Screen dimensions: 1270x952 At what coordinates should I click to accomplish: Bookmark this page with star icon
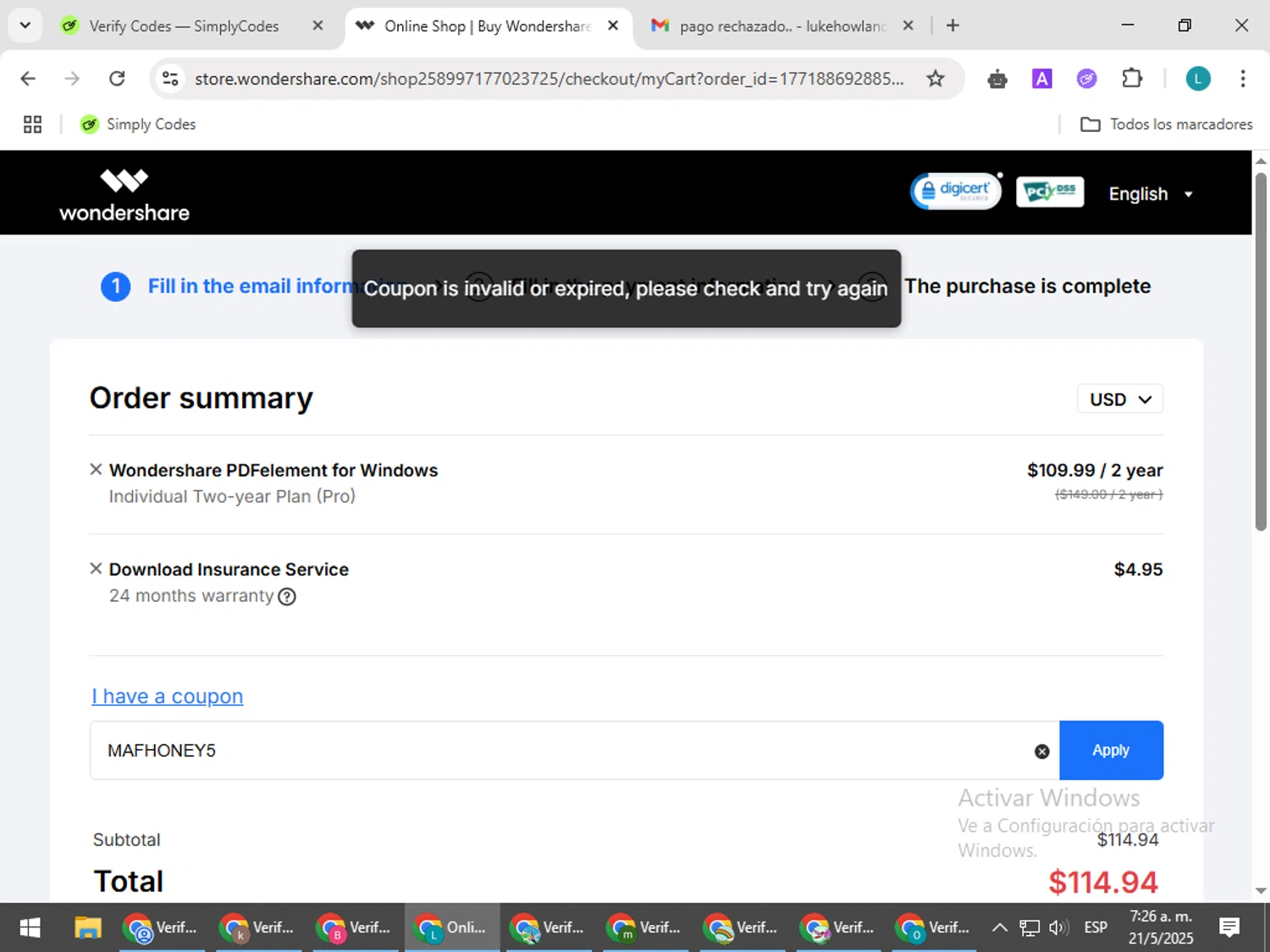pos(935,79)
